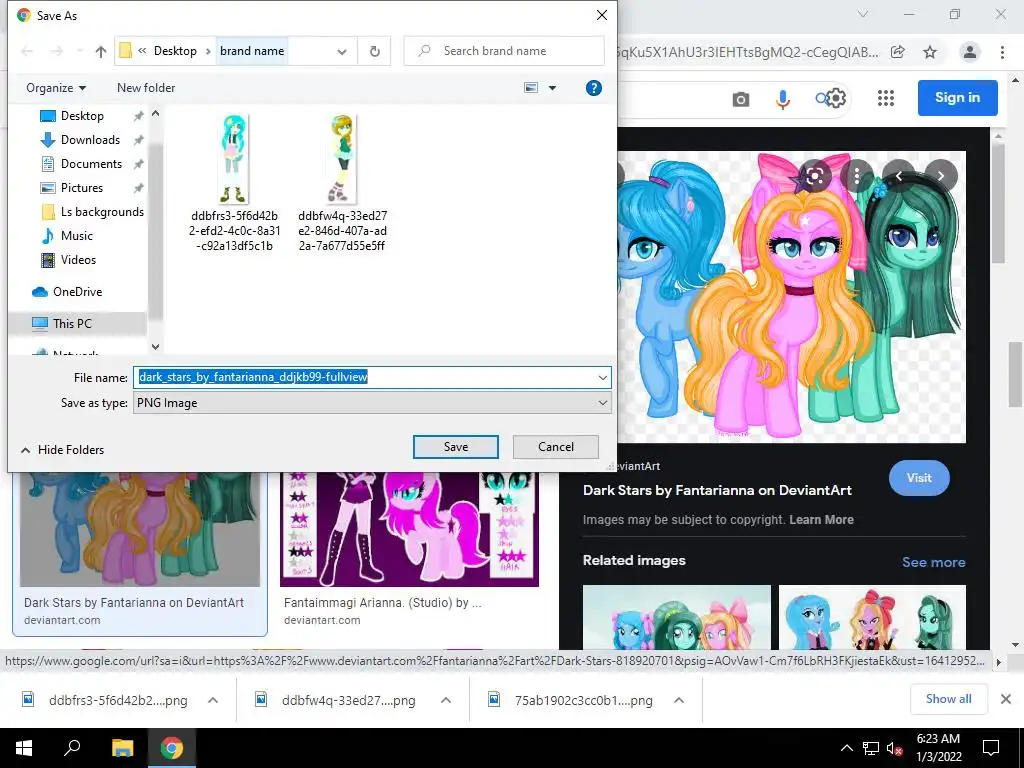Viewport: 1024px width, 768px height.
Task: Select the Ls backgrounds folder
Action: coord(102,212)
